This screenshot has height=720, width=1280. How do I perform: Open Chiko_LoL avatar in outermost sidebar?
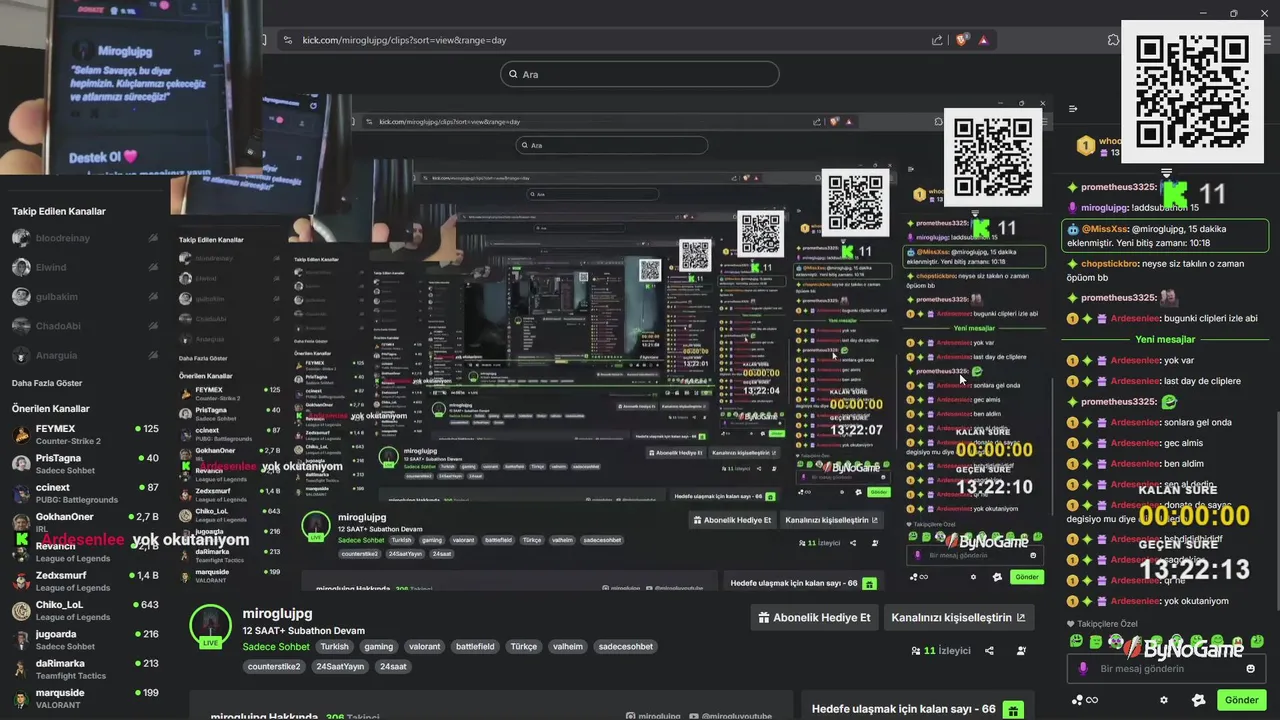click(x=20, y=610)
